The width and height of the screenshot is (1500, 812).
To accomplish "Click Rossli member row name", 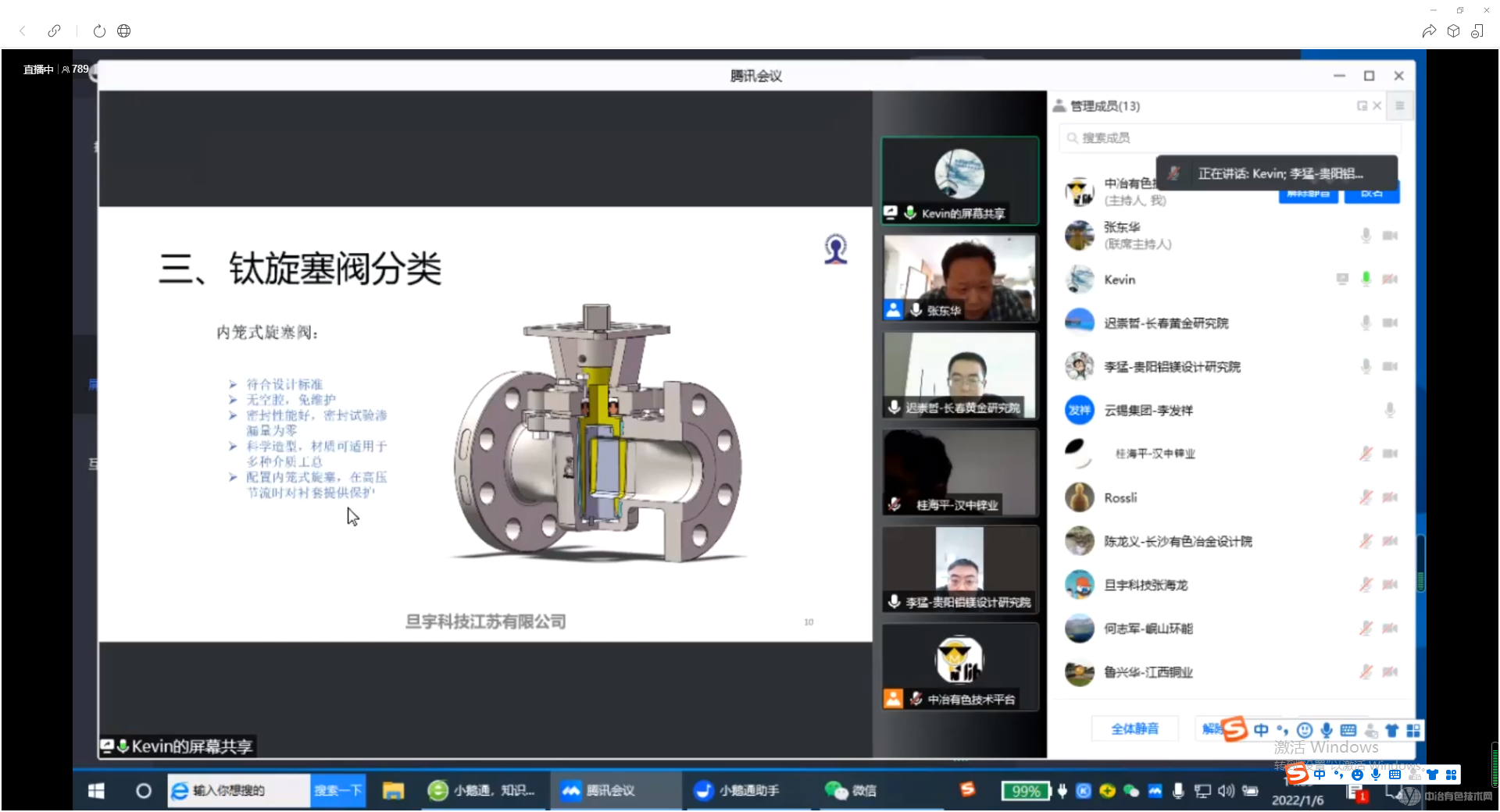I will click(x=1120, y=498).
